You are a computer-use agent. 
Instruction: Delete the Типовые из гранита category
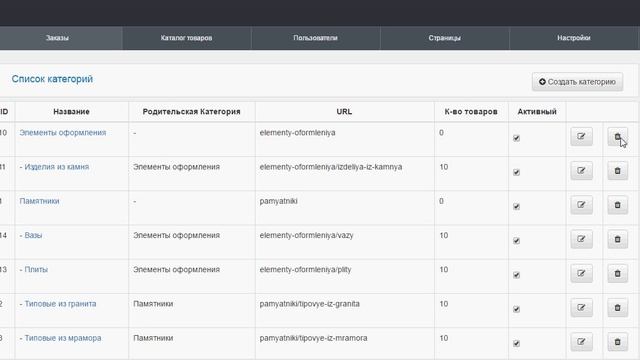618,308
